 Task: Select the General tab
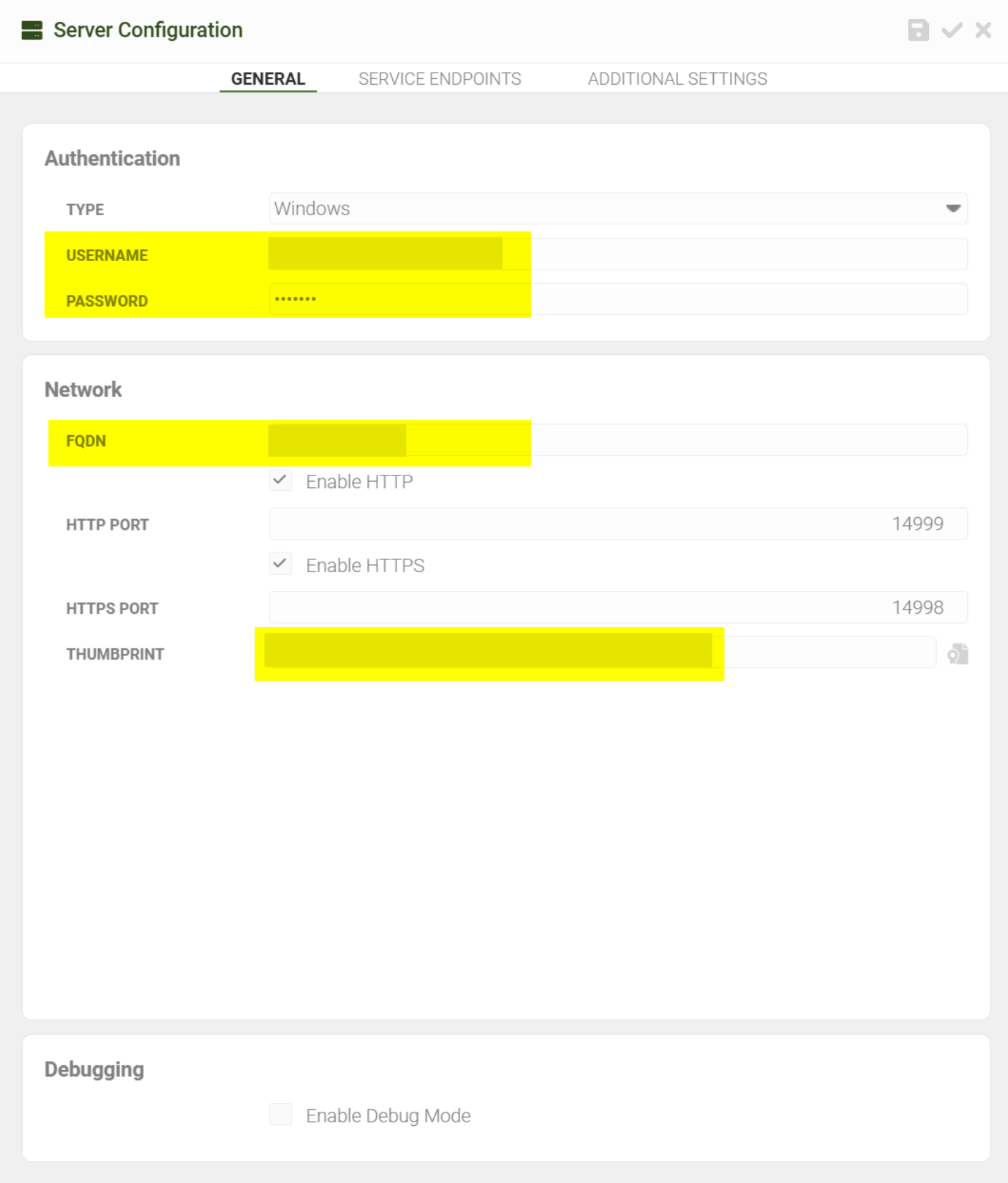click(x=268, y=79)
